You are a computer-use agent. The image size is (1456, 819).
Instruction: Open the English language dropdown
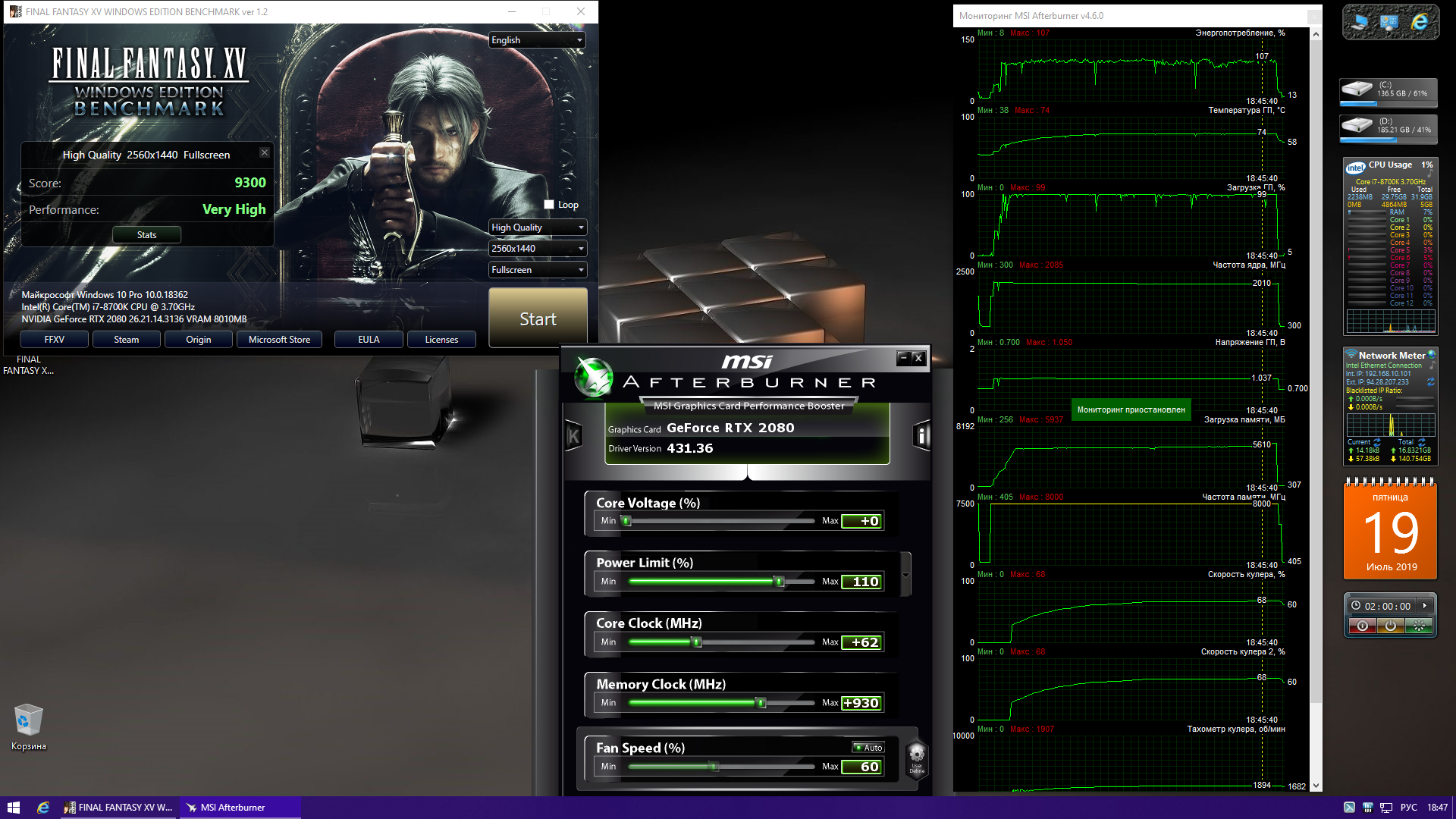click(537, 40)
